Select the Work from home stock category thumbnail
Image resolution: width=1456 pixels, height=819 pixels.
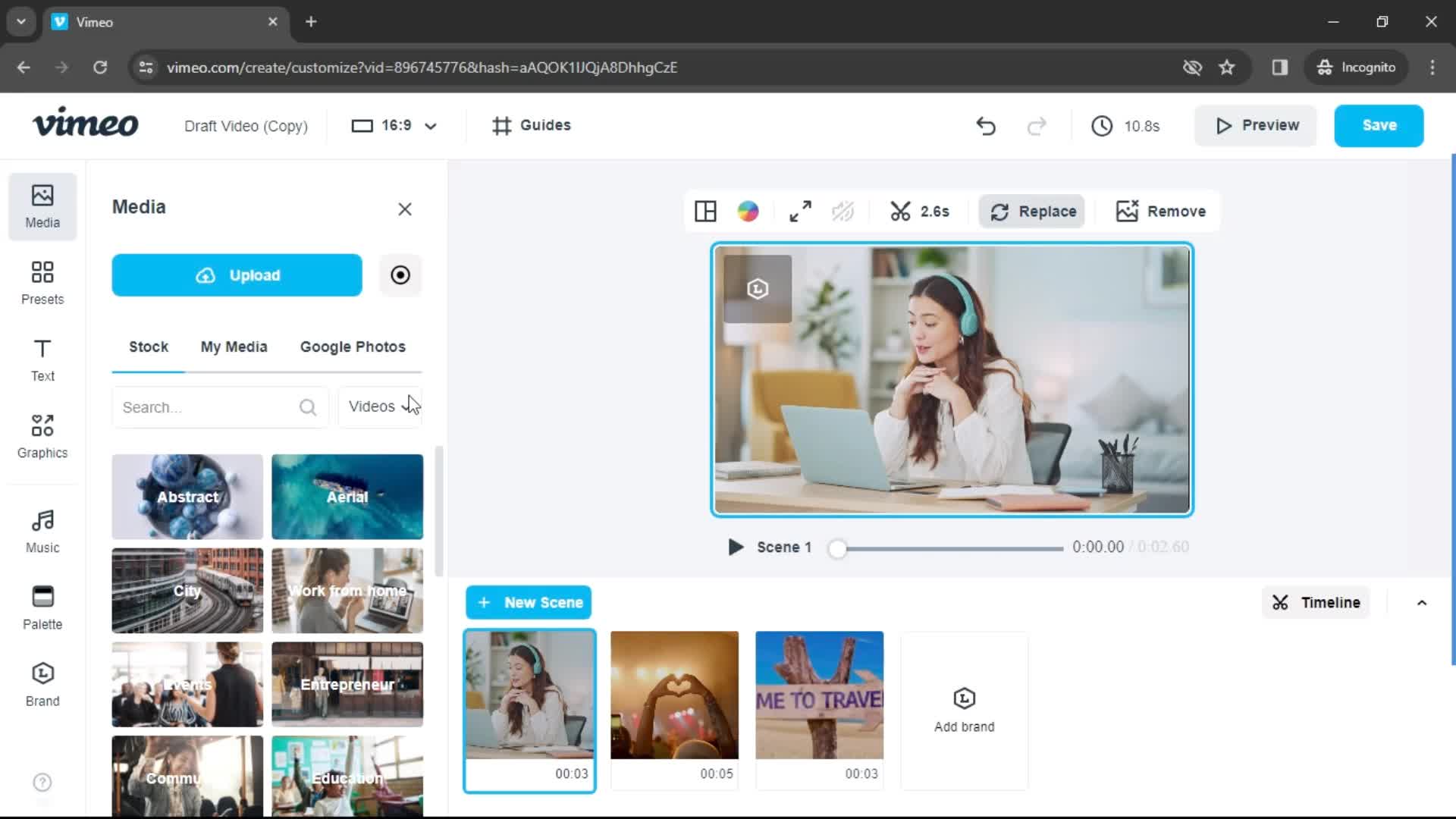[x=347, y=590]
